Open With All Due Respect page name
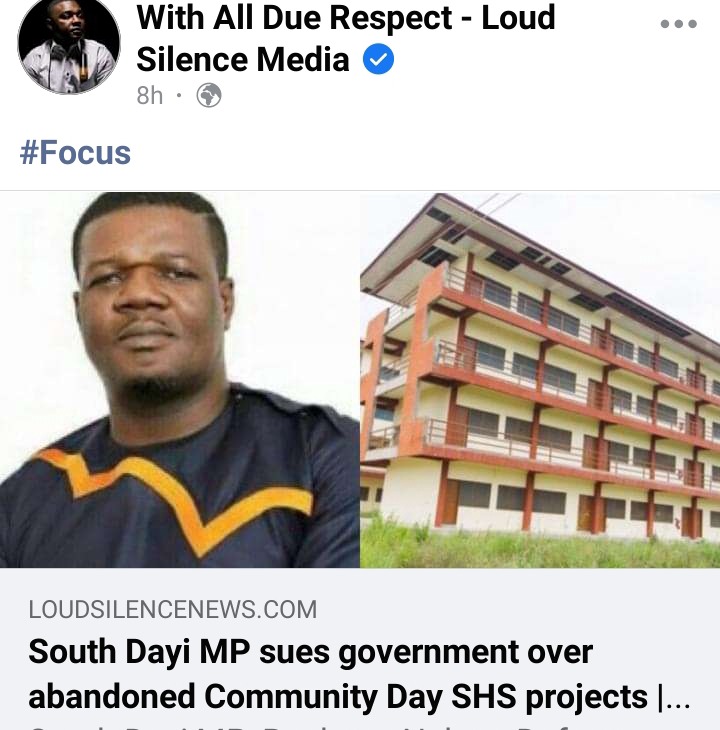This screenshot has width=720, height=730. point(346,39)
